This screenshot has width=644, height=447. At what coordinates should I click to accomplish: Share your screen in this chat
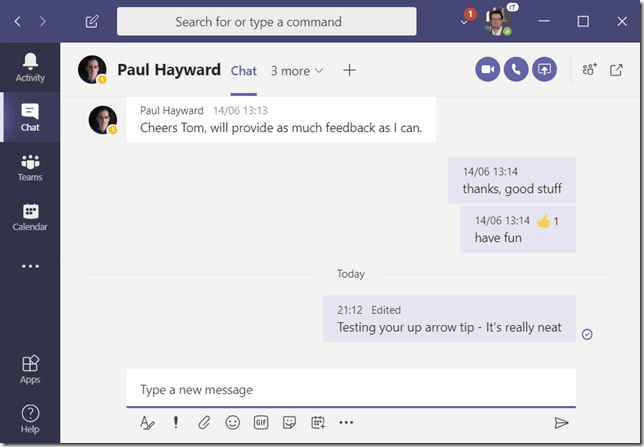(545, 69)
